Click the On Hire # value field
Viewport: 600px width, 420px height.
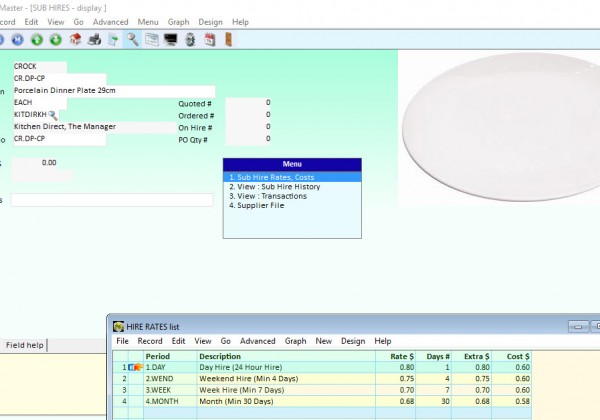tap(248, 127)
